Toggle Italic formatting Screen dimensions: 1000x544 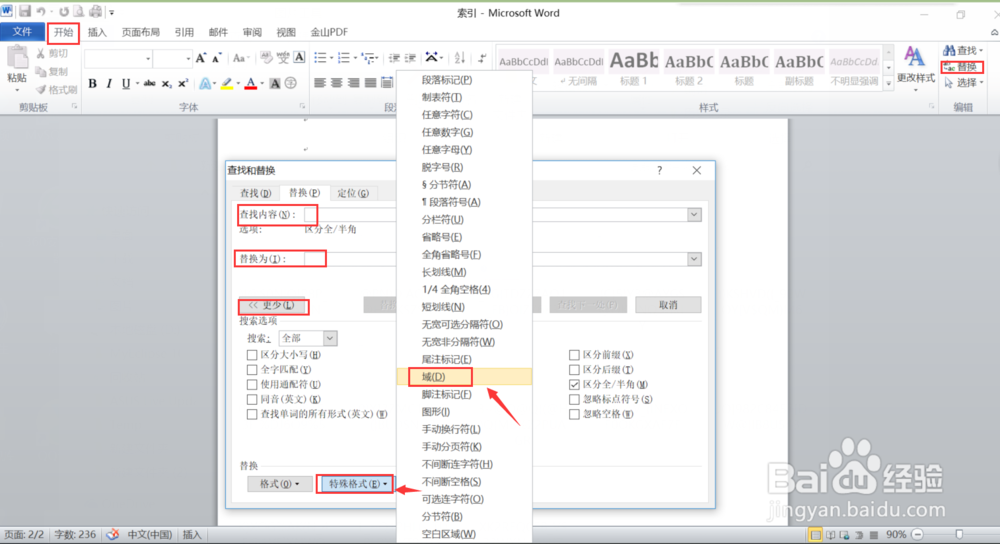point(109,84)
